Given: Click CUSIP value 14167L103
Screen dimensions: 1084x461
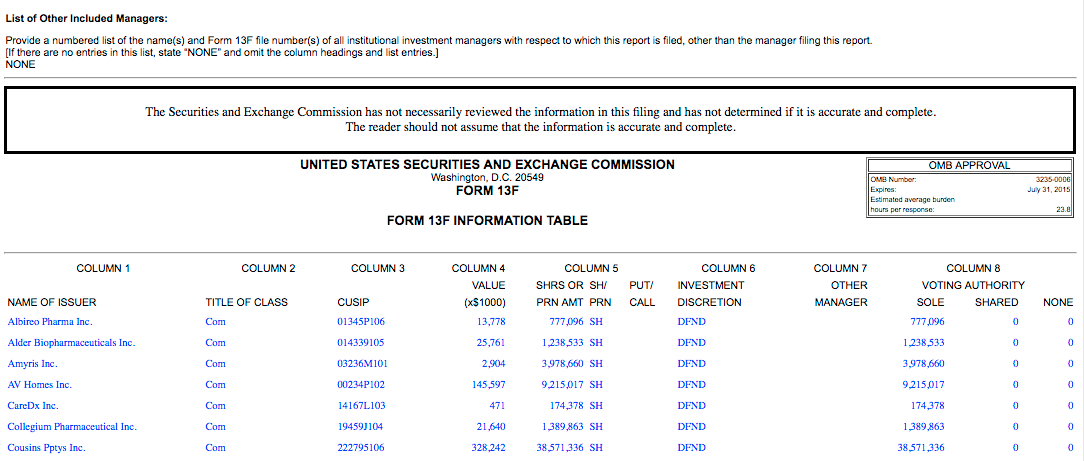Looking at the screenshot, I should pos(361,406).
